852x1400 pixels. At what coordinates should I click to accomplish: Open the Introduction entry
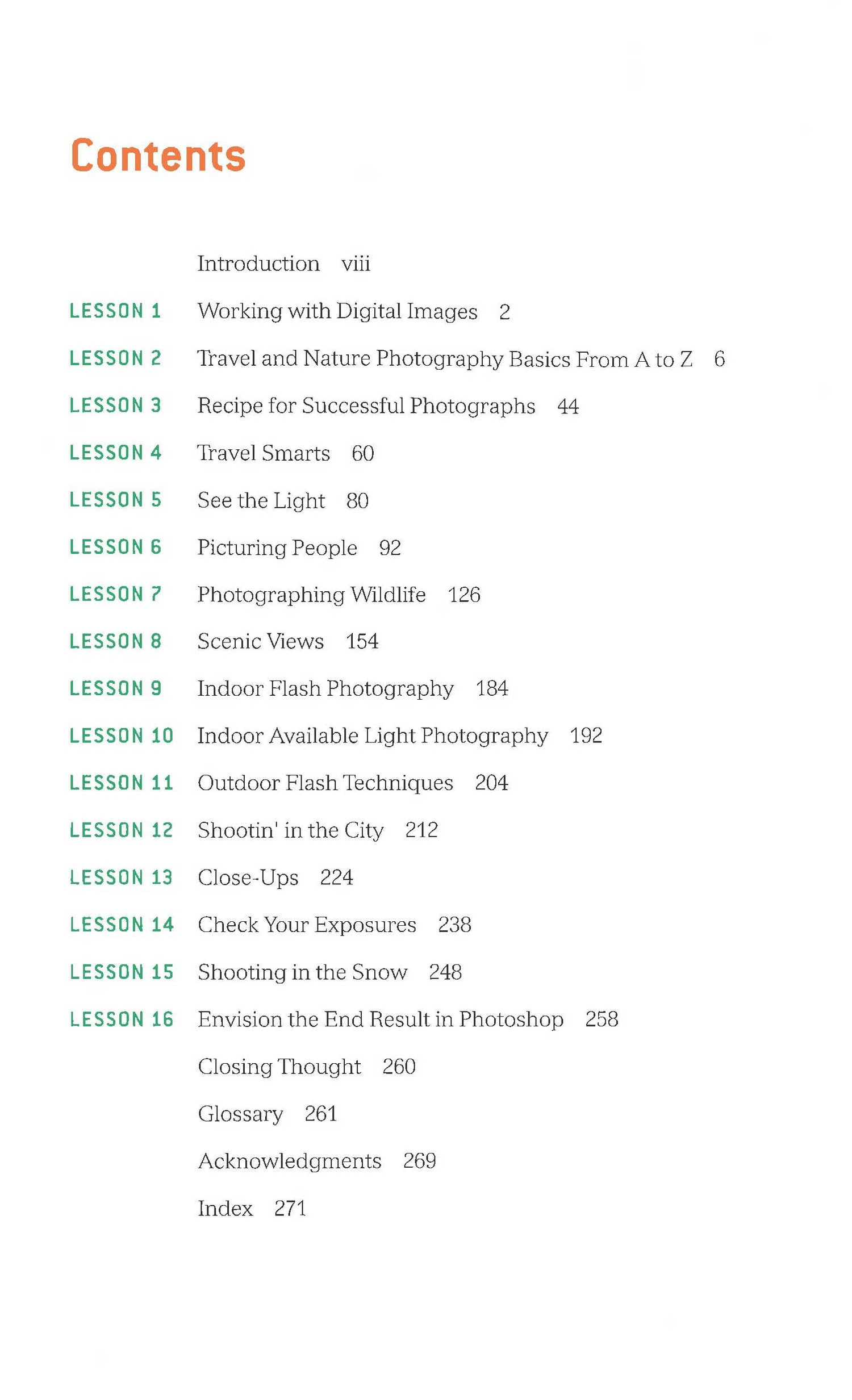pos(258,264)
